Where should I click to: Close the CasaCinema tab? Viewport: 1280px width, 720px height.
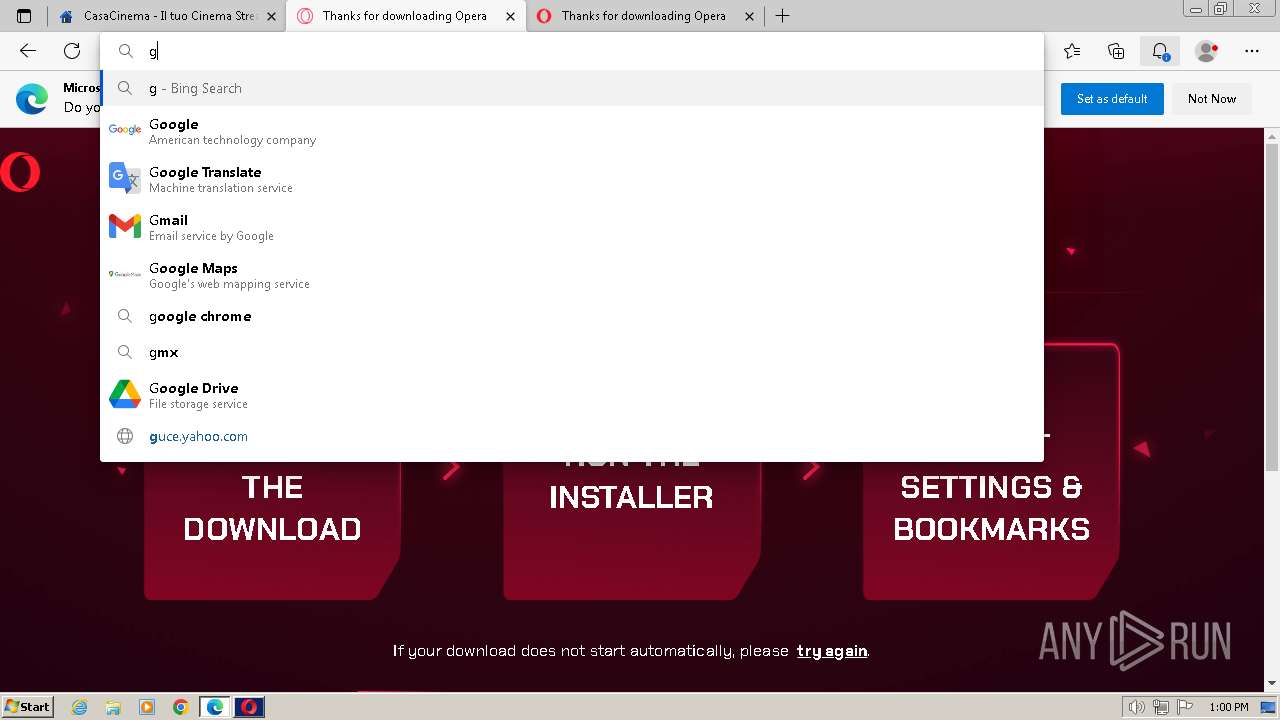[270, 16]
